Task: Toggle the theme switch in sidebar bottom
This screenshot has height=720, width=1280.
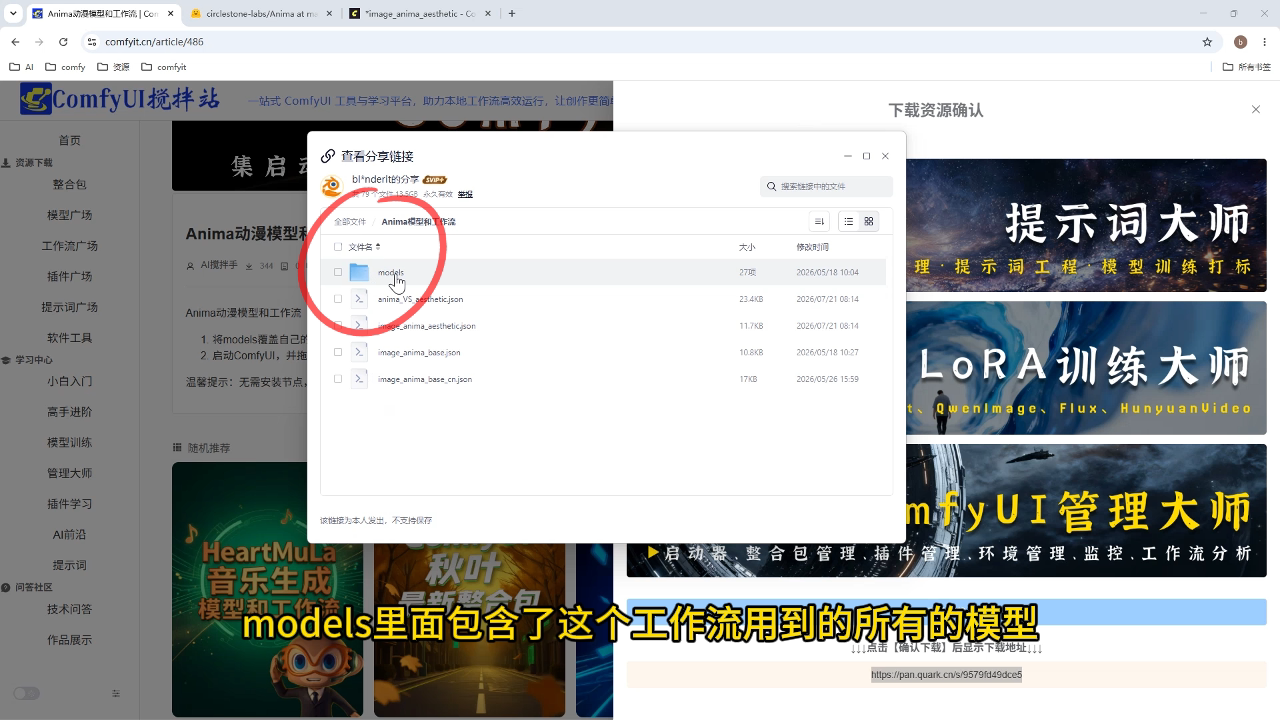Action: [x=26, y=693]
